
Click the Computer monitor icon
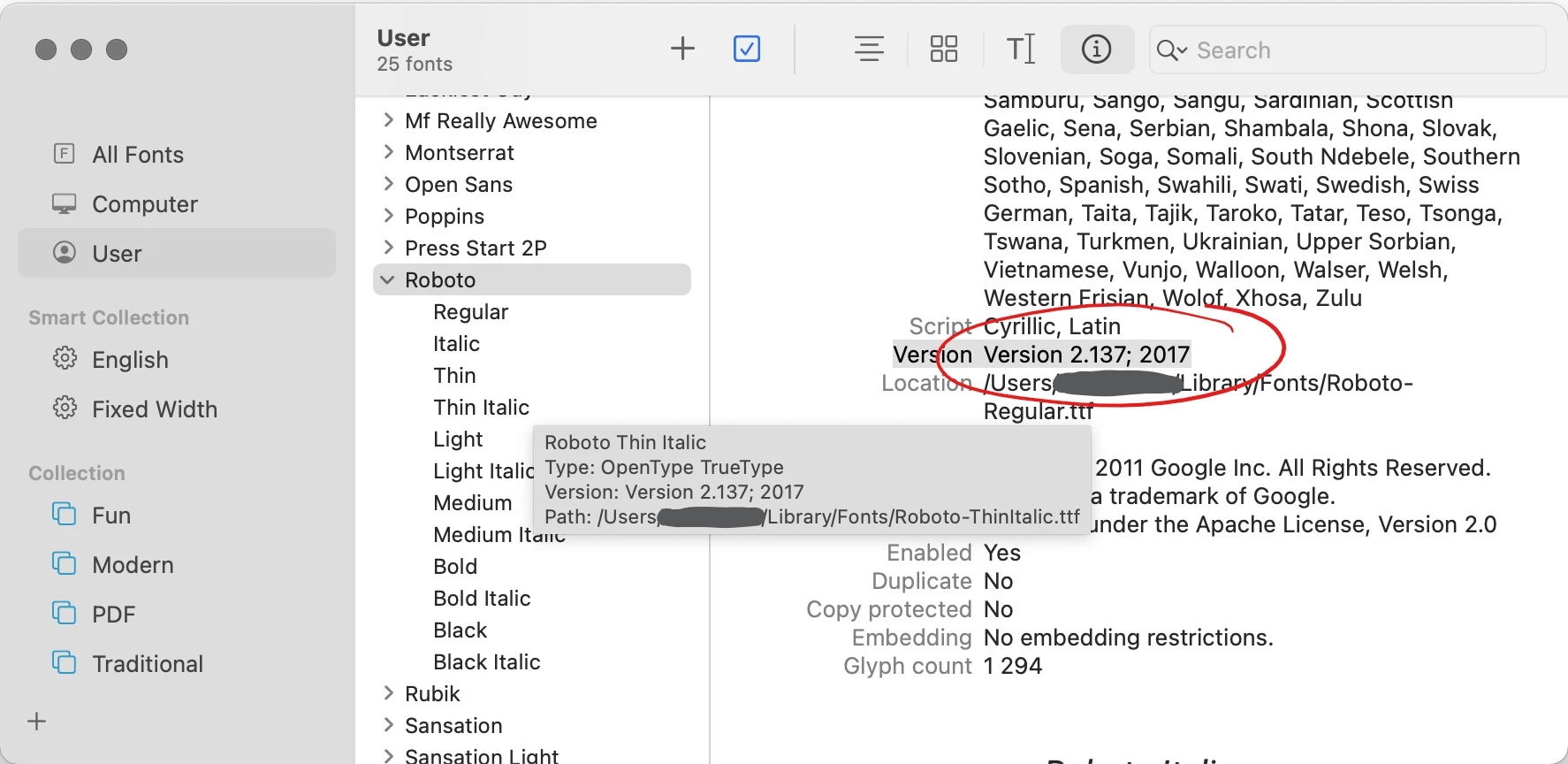tap(65, 203)
